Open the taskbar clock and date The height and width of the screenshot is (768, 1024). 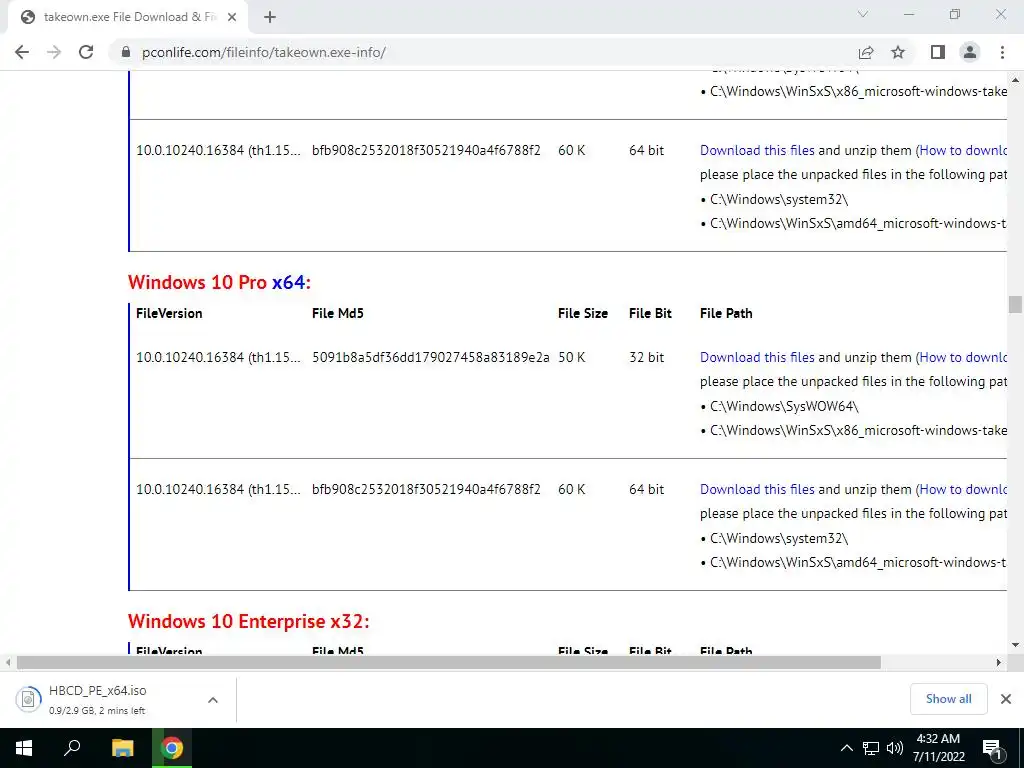(x=938, y=748)
